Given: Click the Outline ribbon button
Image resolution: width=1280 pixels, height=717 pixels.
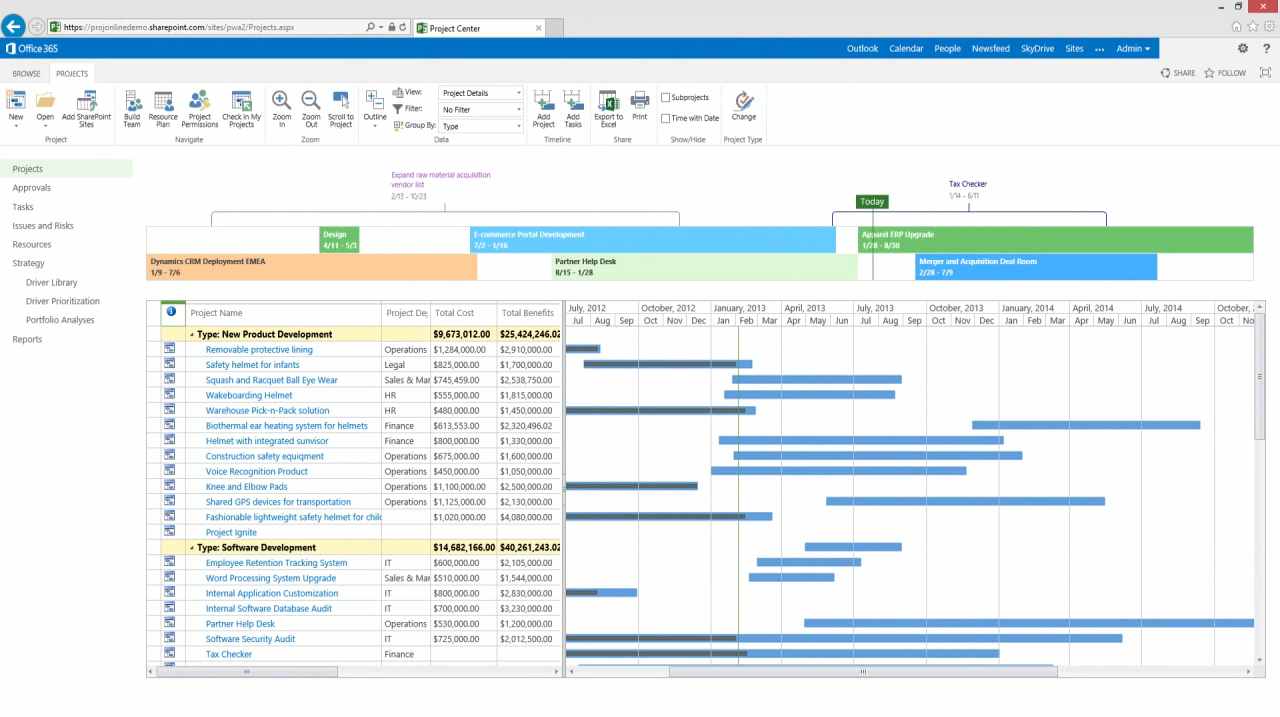Looking at the screenshot, I should [375, 107].
